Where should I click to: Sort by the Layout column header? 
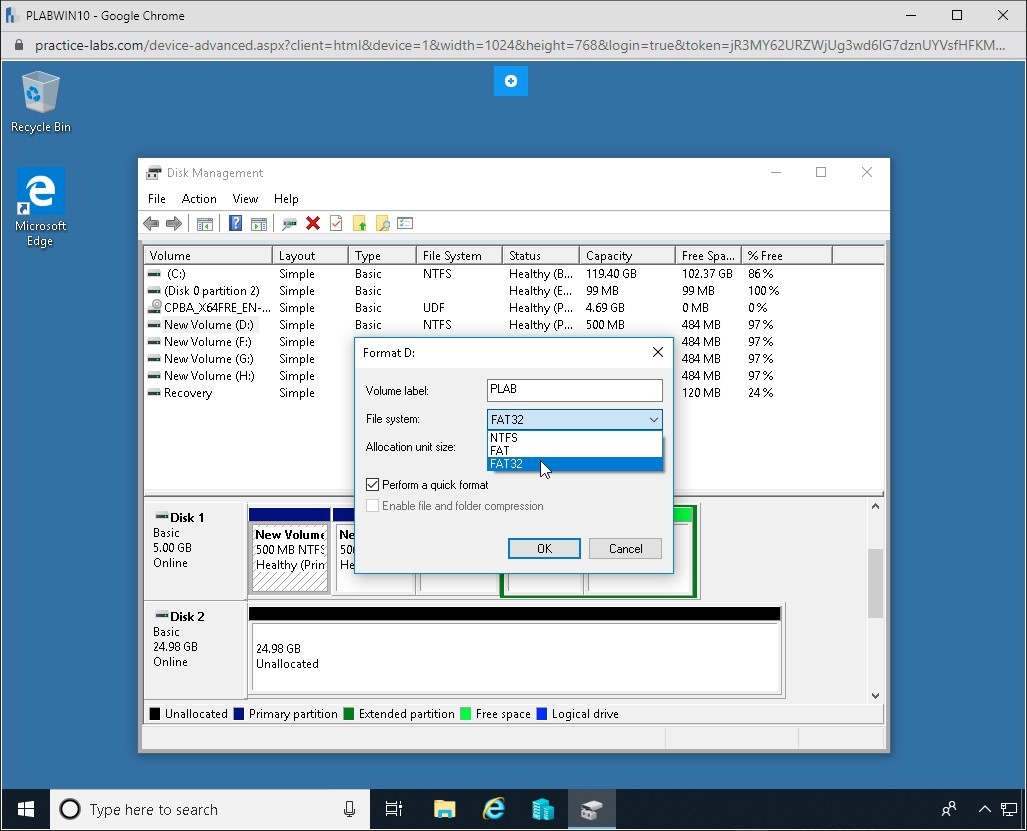tap(310, 255)
